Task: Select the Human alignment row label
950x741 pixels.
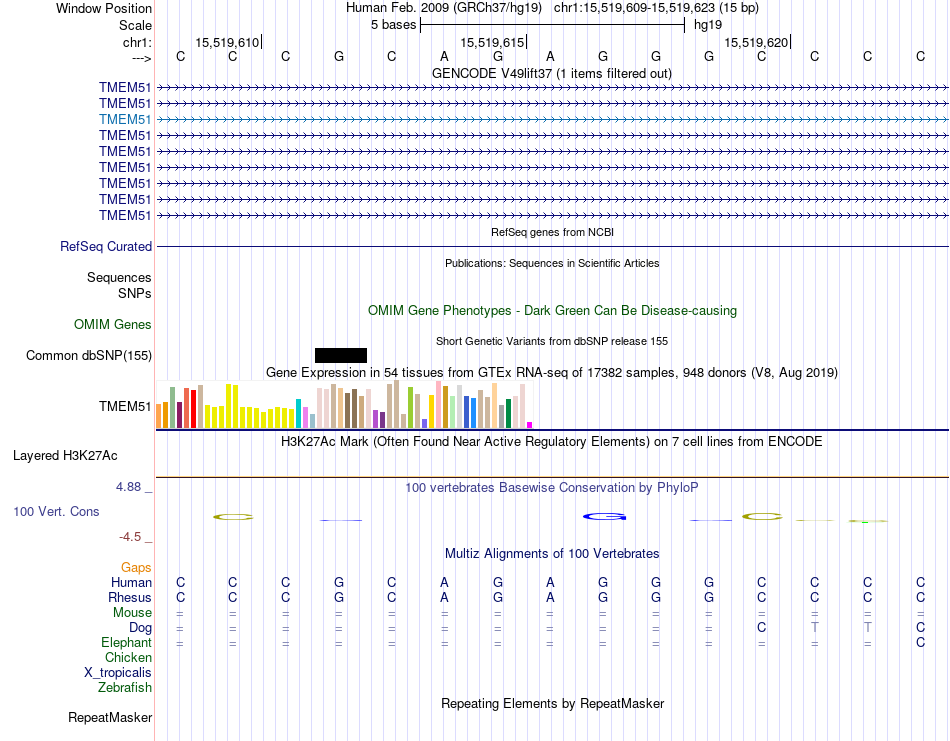Action: [131, 582]
